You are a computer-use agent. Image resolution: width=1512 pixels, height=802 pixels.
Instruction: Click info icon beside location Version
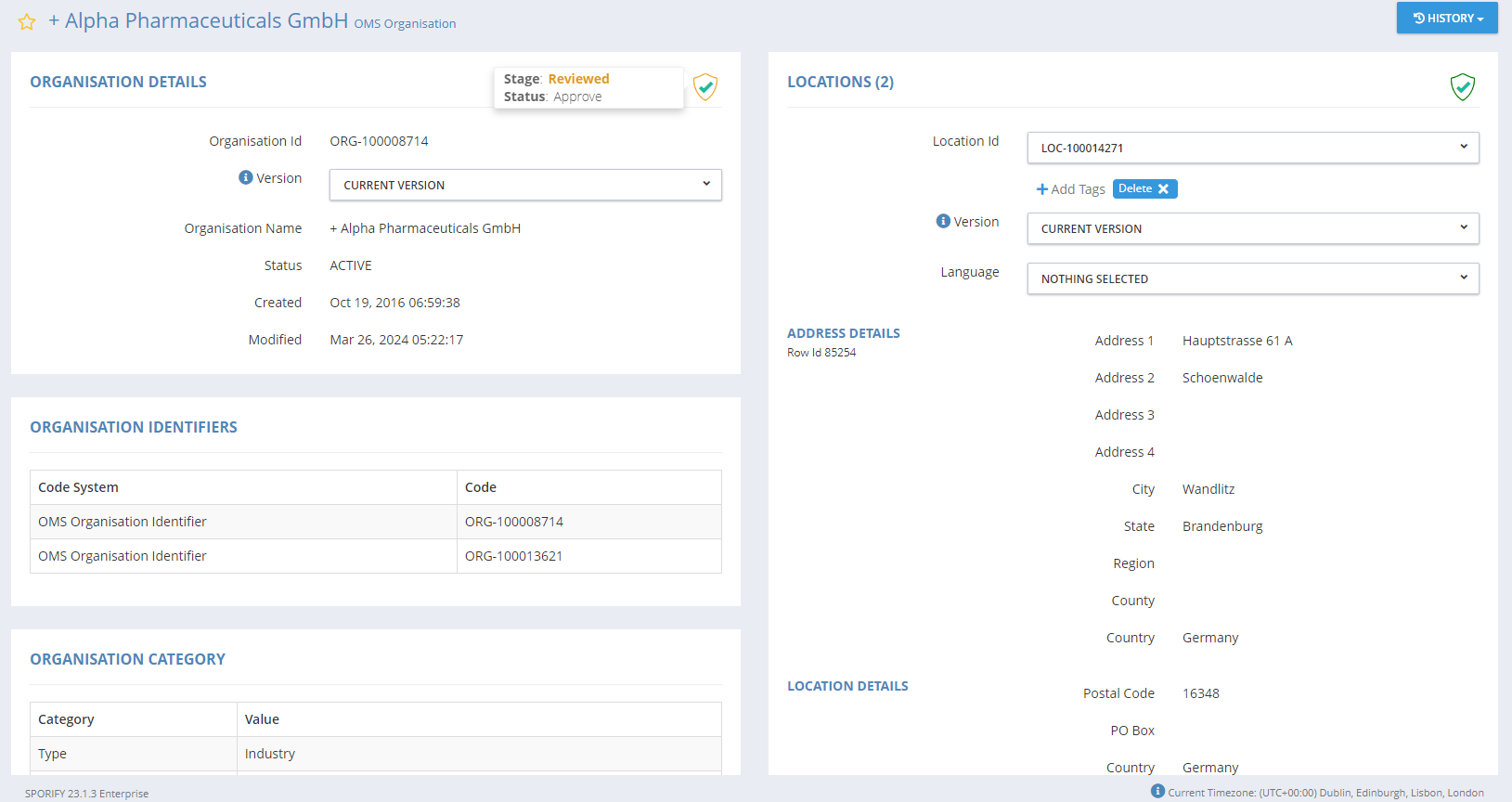point(943,221)
